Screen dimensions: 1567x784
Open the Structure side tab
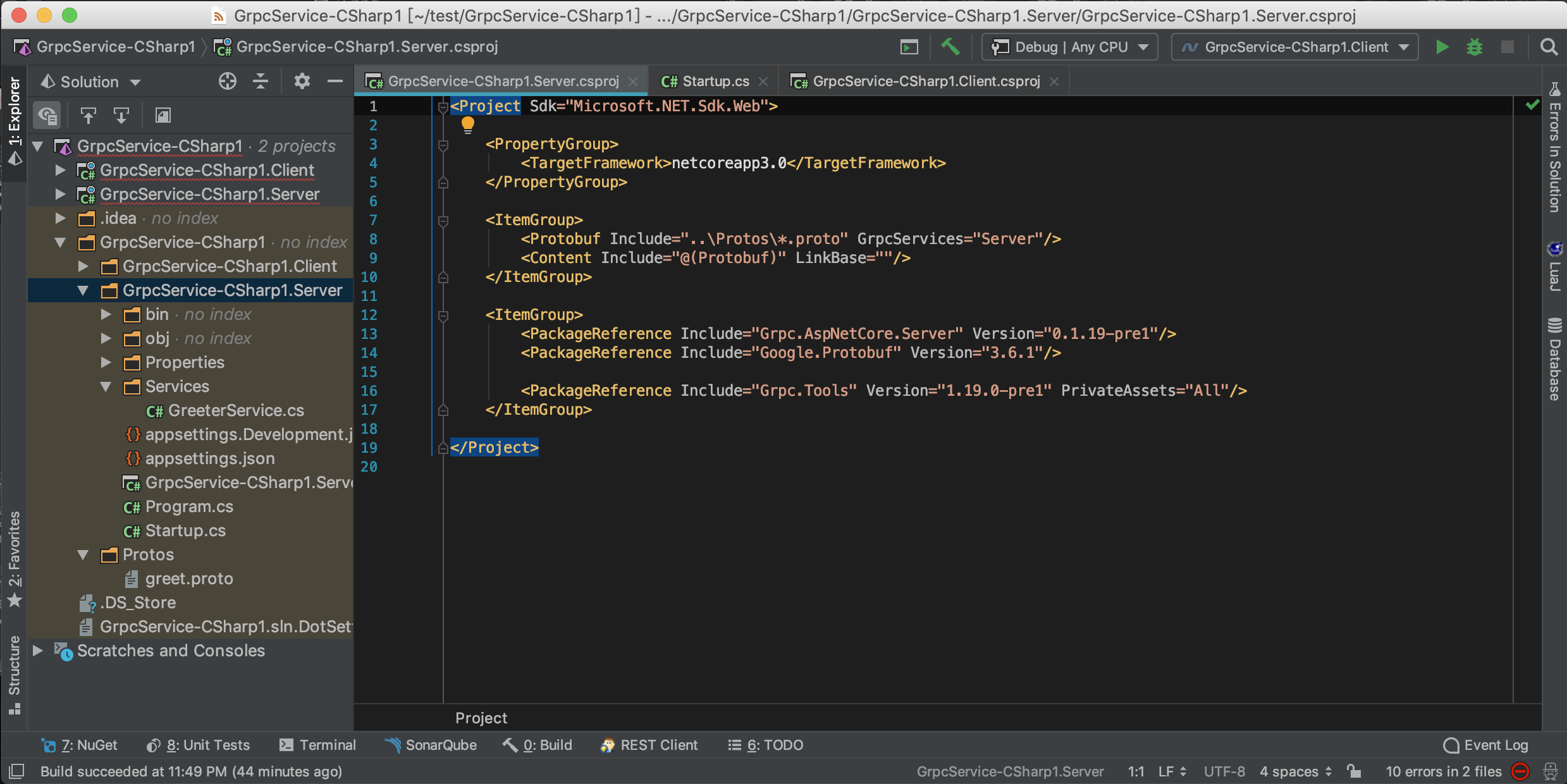(14, 674)
